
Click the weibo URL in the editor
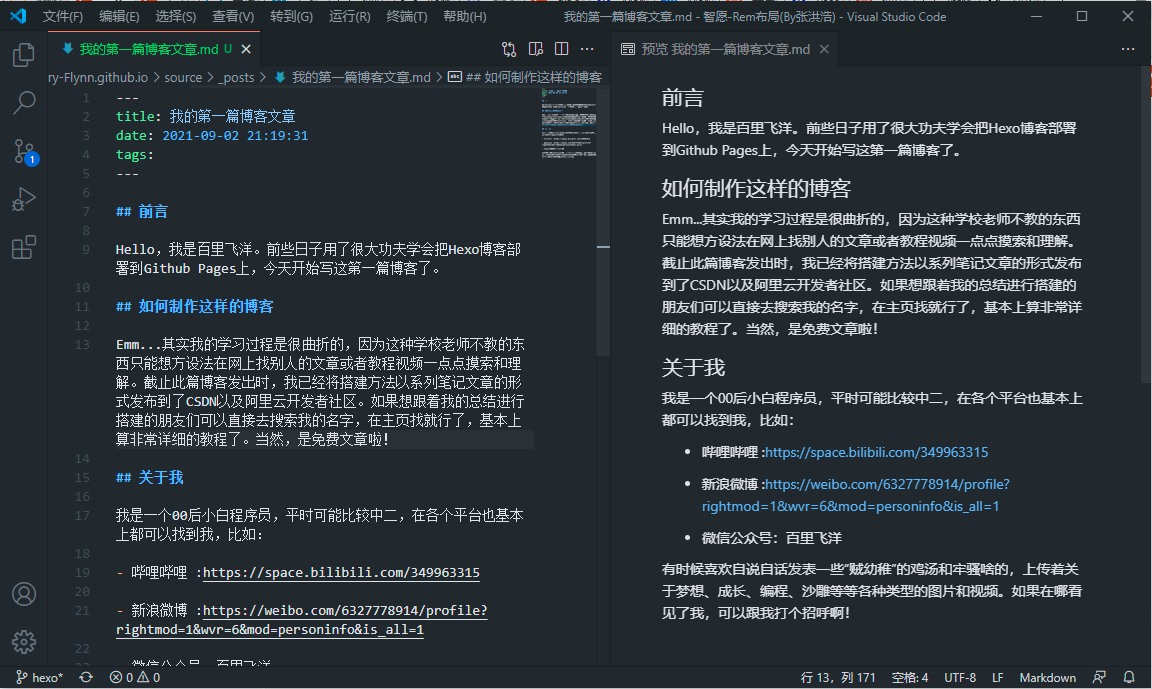click(x=301, y=620)
